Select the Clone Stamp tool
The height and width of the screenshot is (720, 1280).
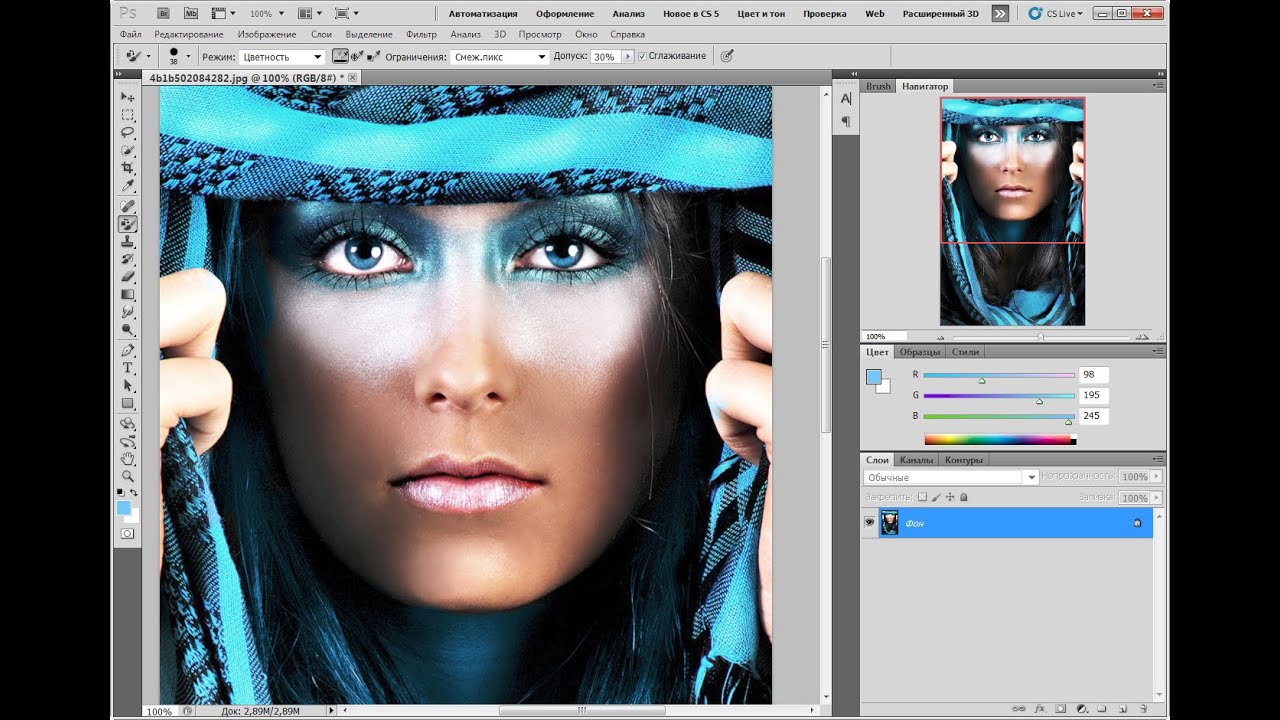128,242
